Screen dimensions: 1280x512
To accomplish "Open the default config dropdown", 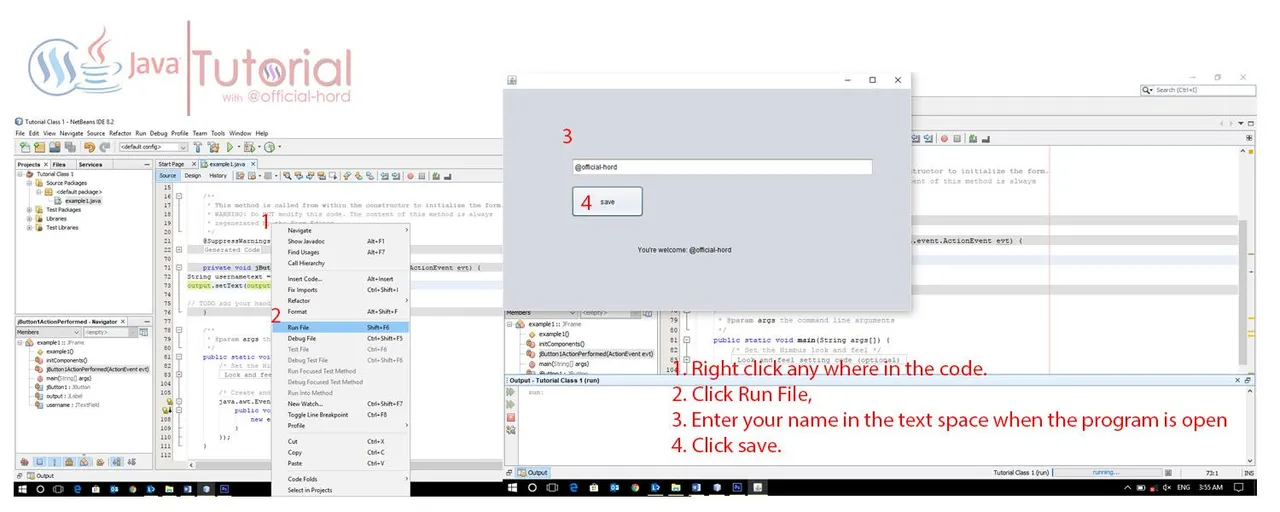I will click(x=153, y=147).
